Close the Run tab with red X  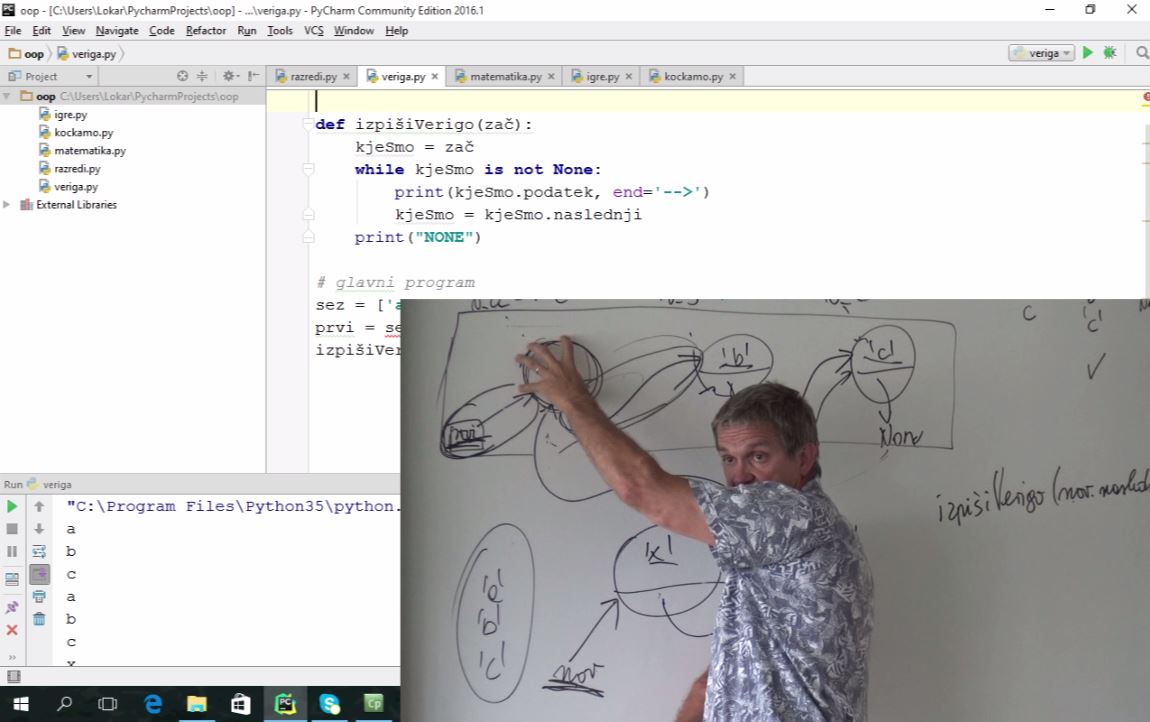click(x=12, y=630)
